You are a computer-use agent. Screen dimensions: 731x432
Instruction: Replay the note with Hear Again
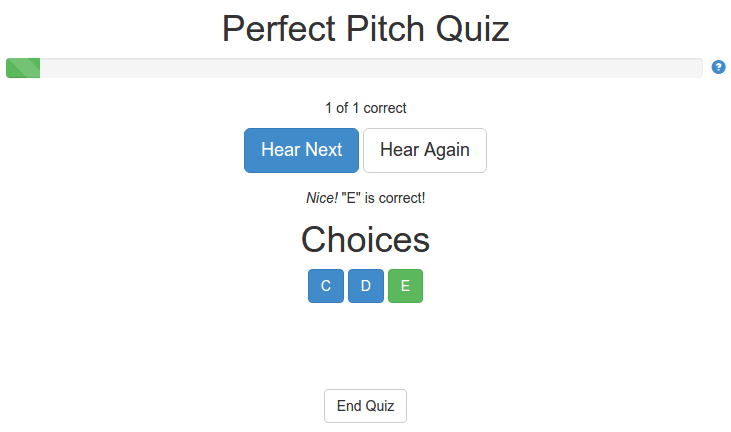[x=425, y=150]
